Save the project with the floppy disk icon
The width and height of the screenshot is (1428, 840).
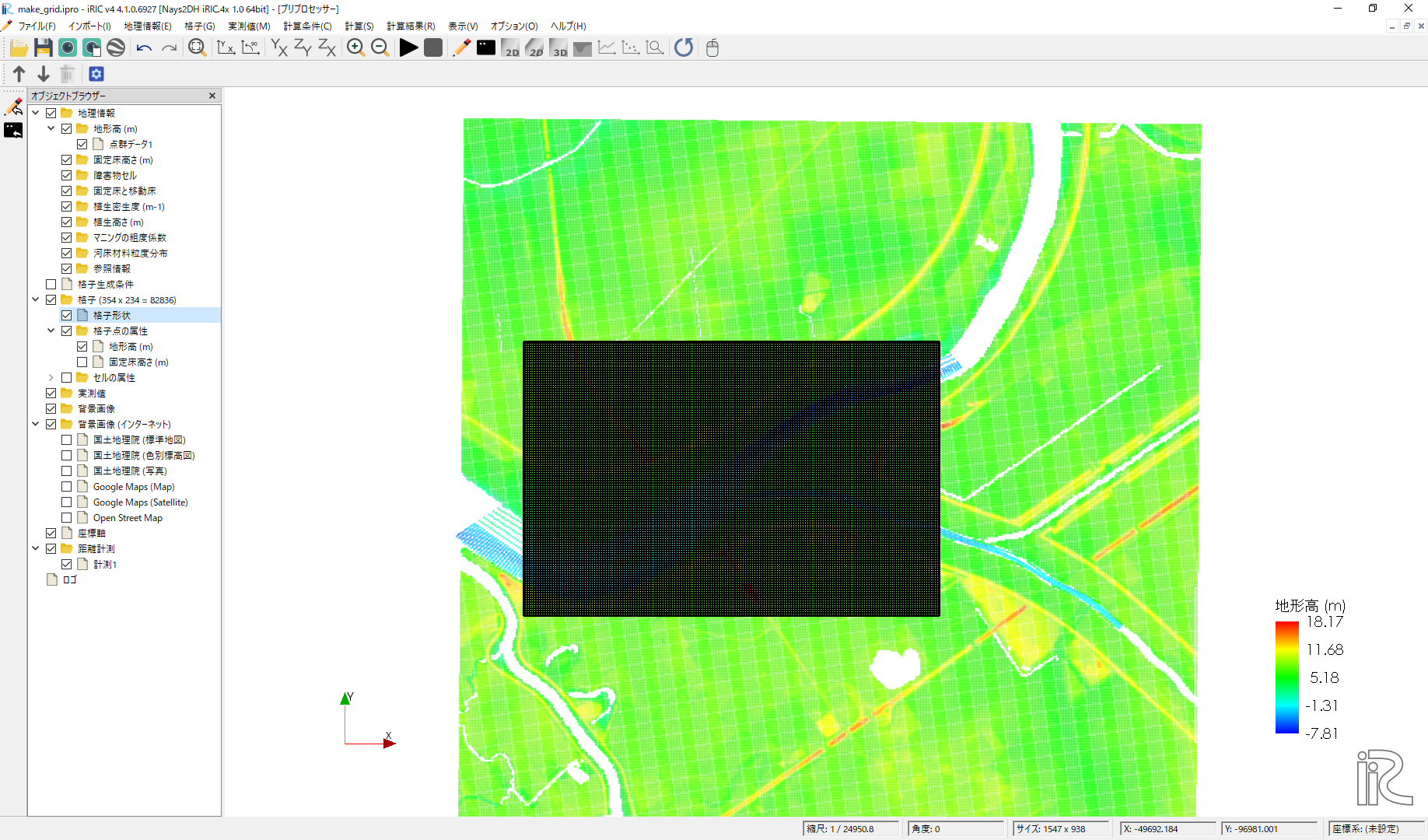point(44,48)
